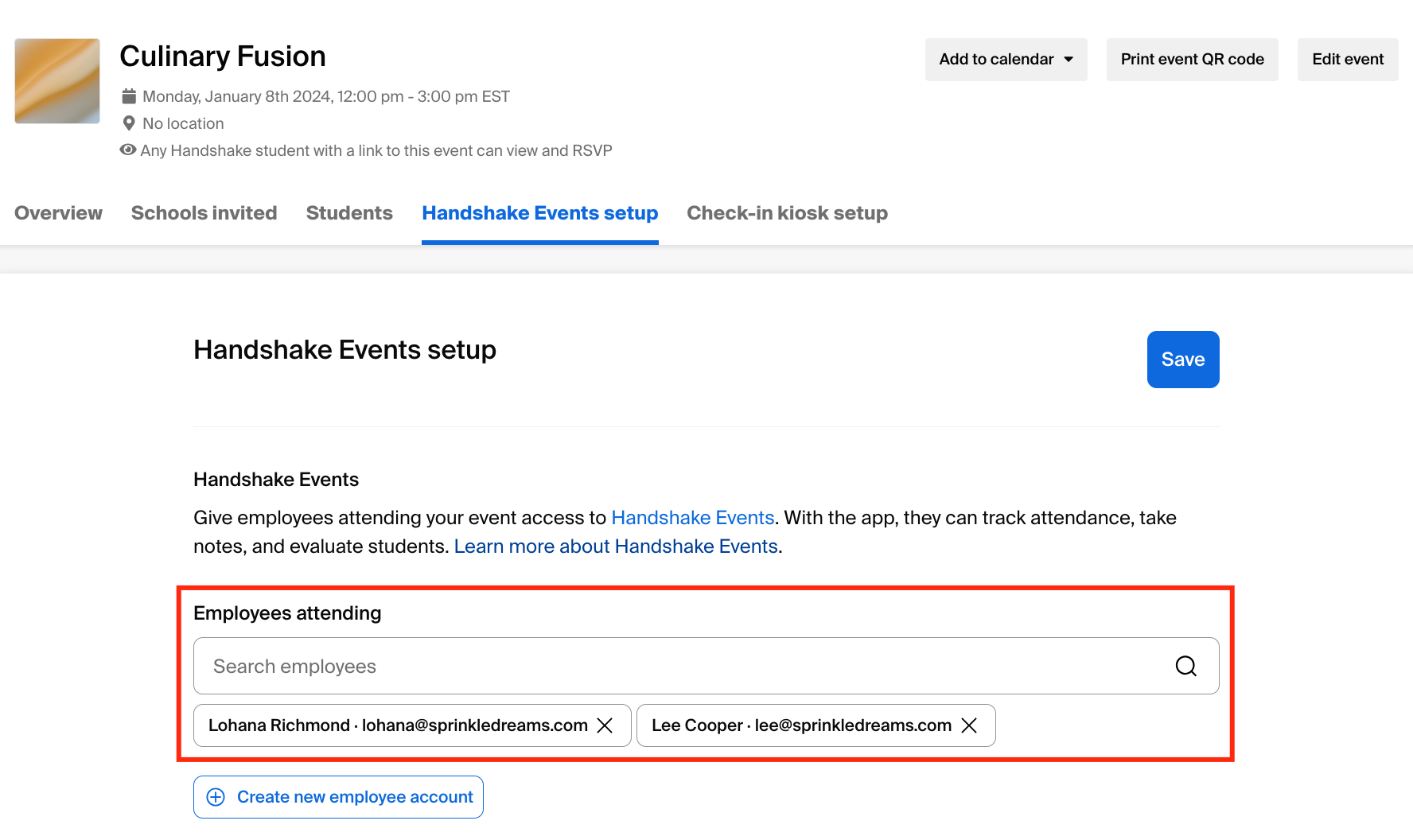Viewport: 1413px width, 840px height.
Task: Click the plus icon for new employee account
Action: point(216,797)
